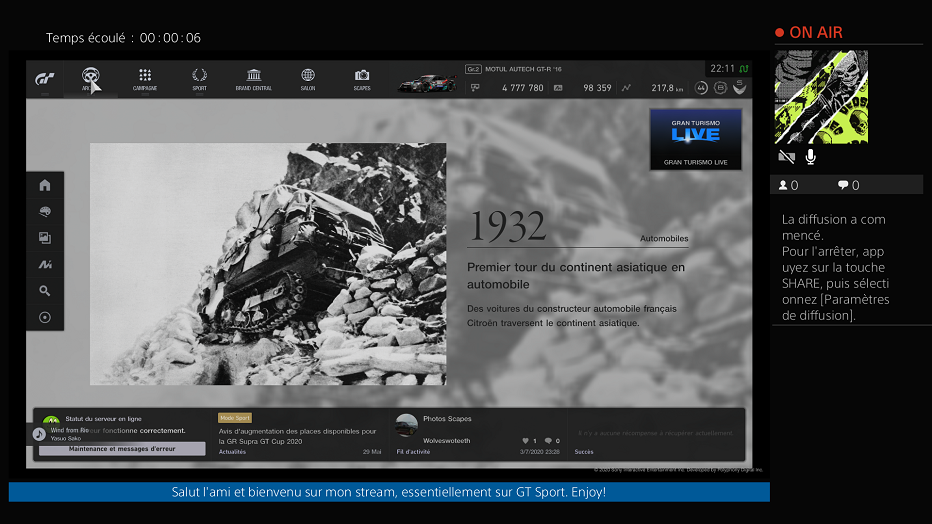
Task: Toggle the microphone icon in broadcast panel
Action: click(x=810, y=157)
